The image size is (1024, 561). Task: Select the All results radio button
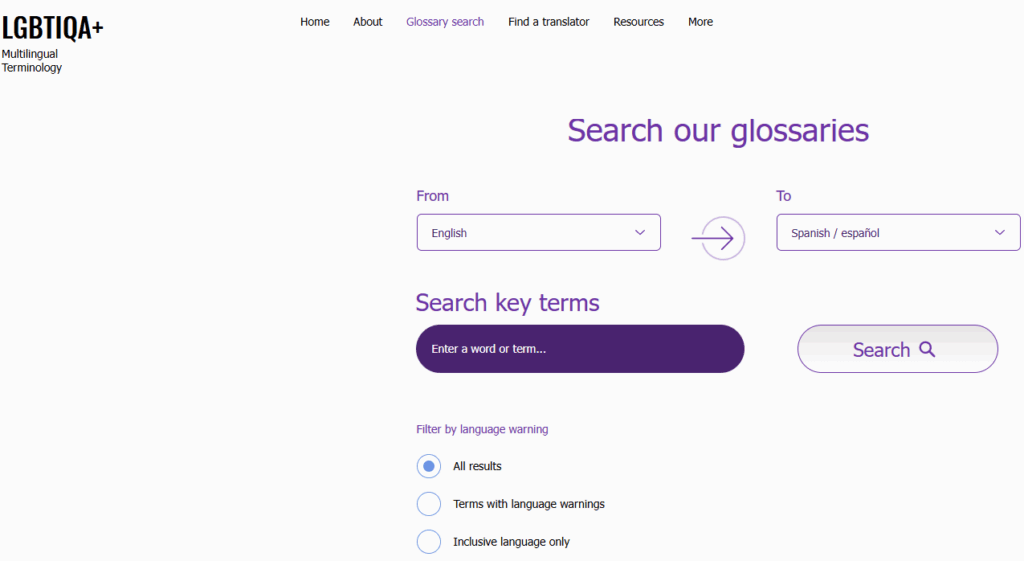tap(429, 466)
